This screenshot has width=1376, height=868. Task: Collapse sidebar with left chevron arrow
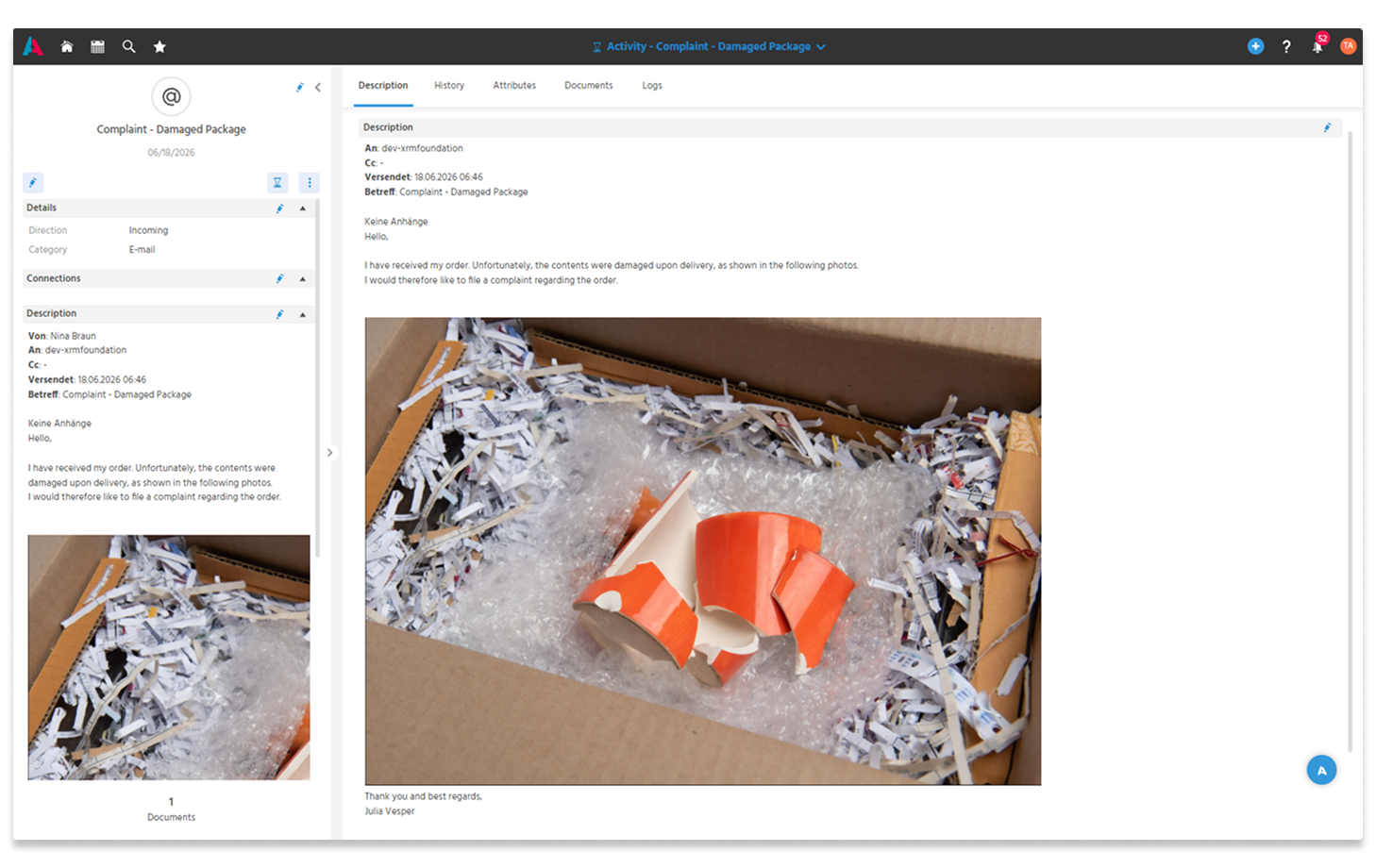(x=318, y=87)
